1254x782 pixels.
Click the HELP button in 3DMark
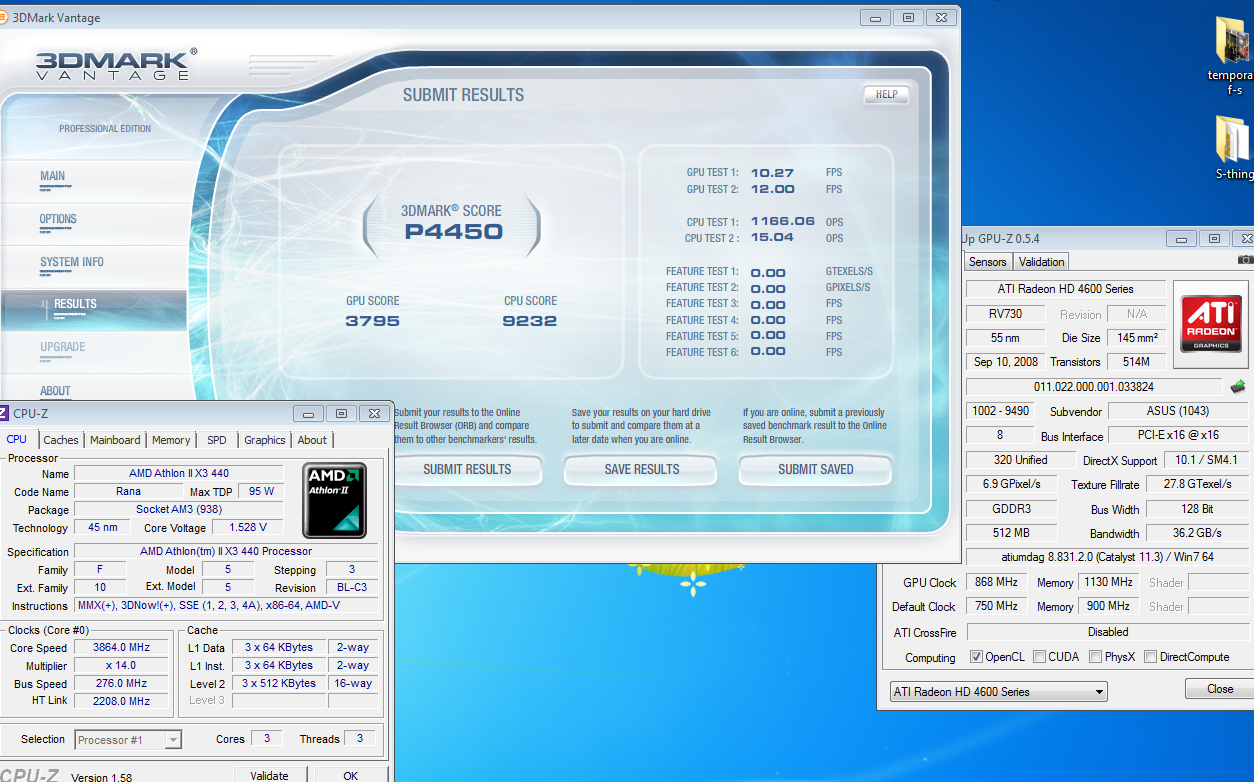[x=886, y=94]
